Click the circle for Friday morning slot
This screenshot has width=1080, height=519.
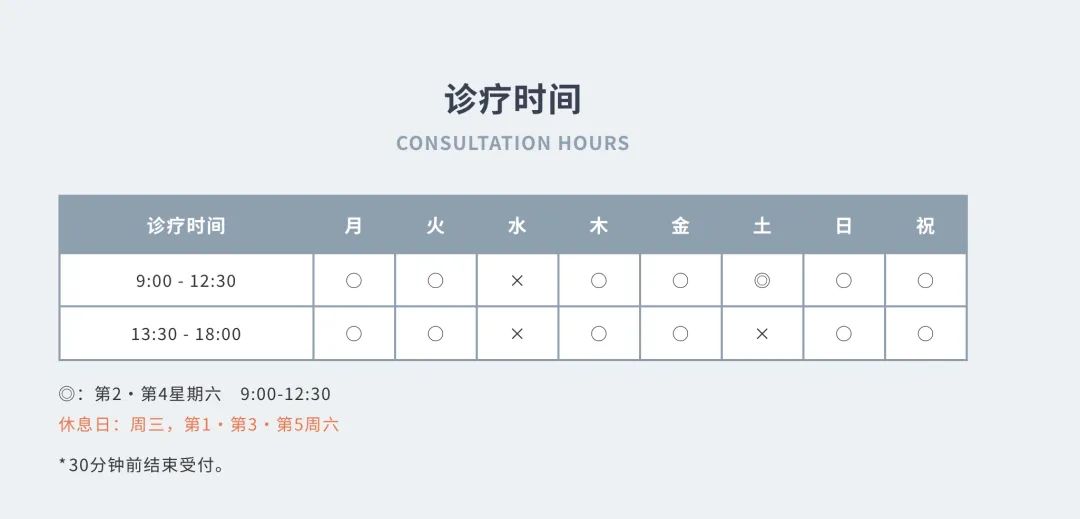pos(680,281)
